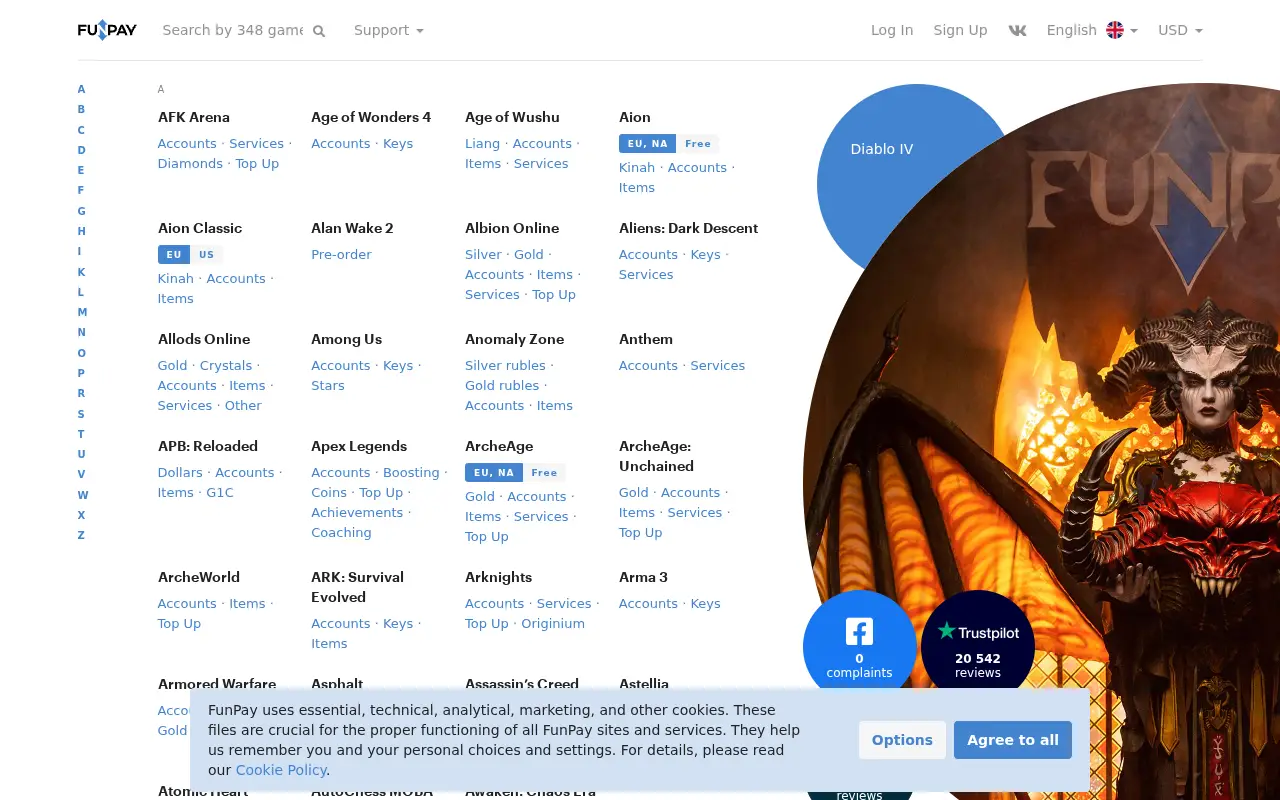The width and height of the screenshot is (1280, 800).
Task: Open Allods Online Other link
Action: pyautogui.click(x=243, y=406)
